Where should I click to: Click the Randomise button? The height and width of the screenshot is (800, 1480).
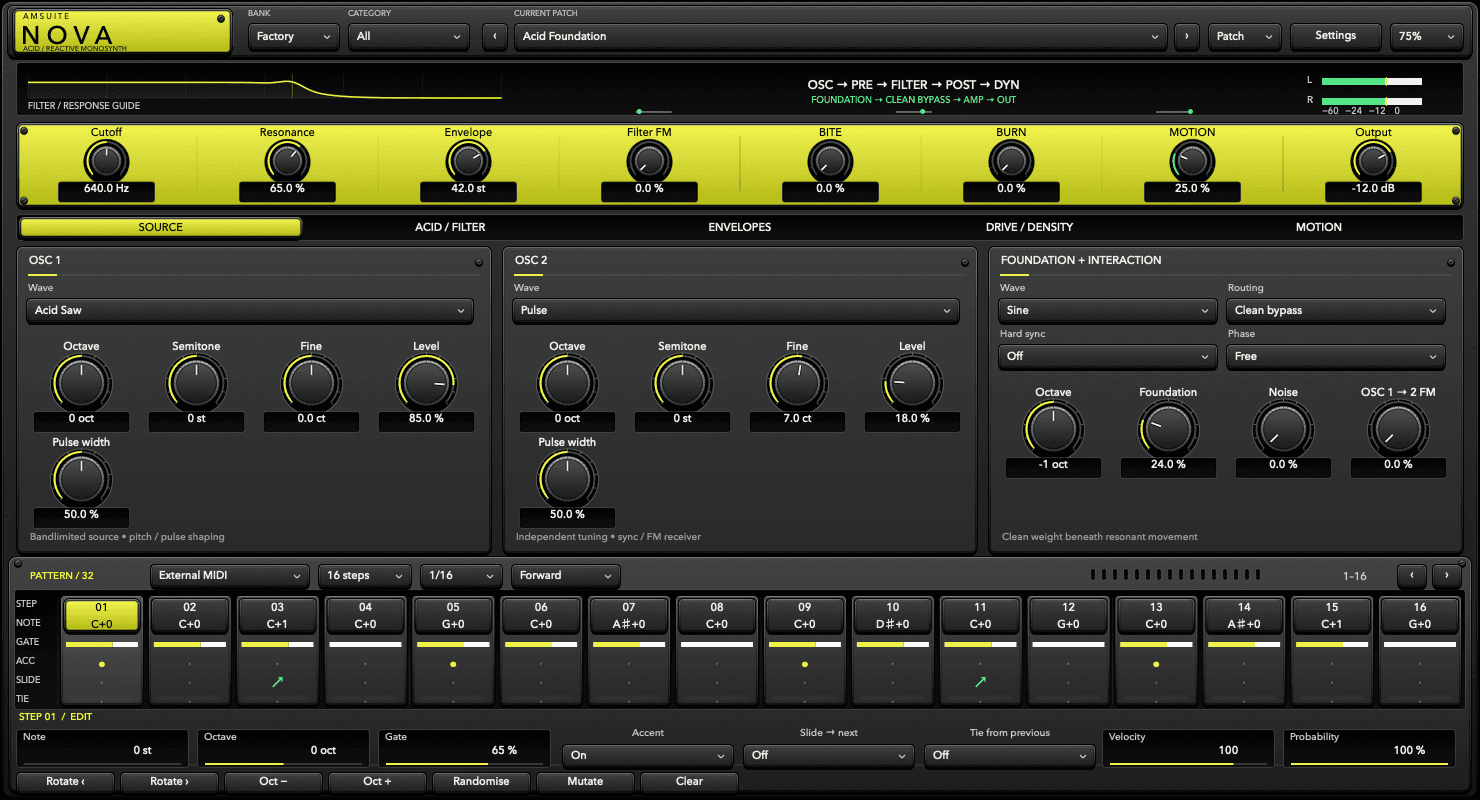(x=481, y=781)
